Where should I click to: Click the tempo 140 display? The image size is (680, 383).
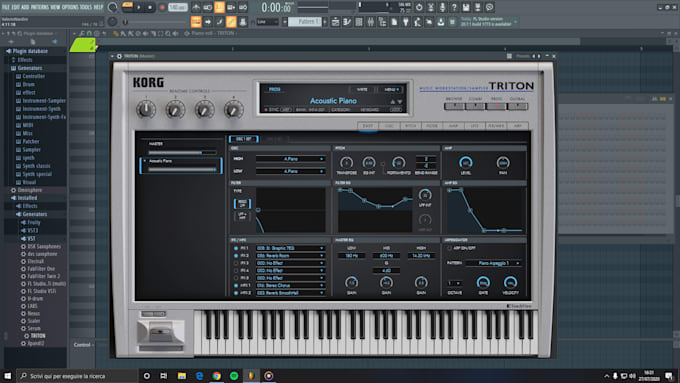[177, 7]
